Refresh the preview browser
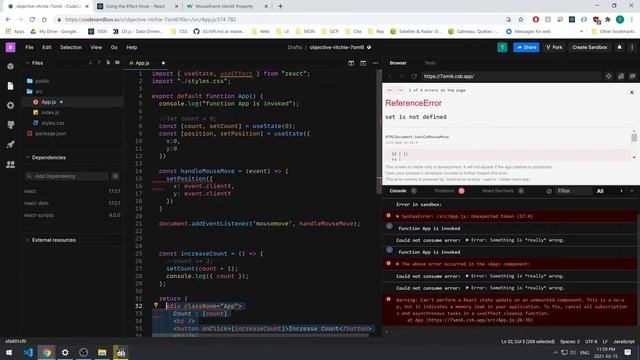640x360 pixels. pos(414,76)
